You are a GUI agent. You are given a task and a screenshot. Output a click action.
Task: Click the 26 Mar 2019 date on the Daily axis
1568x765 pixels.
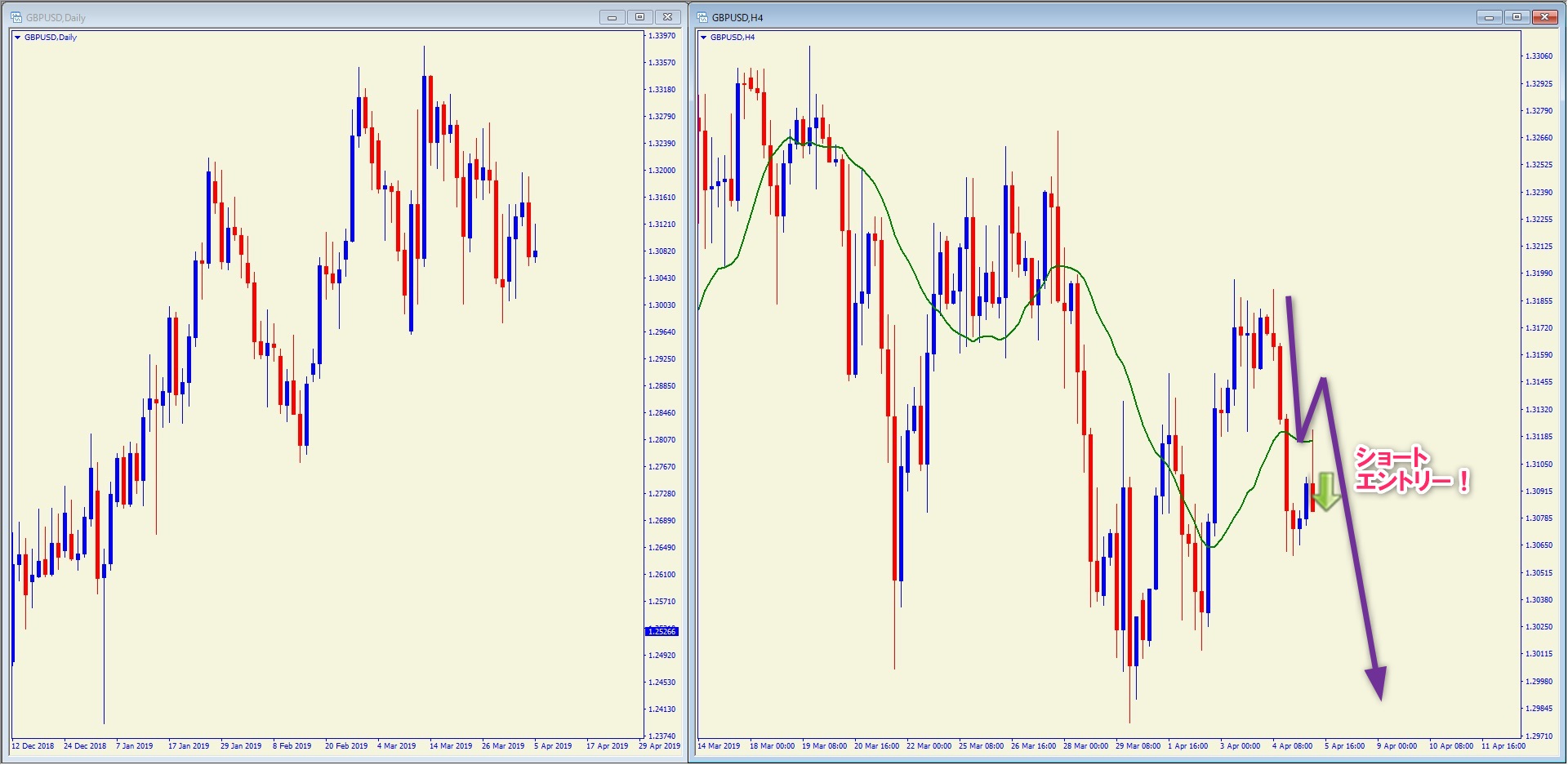click(503, 746)
